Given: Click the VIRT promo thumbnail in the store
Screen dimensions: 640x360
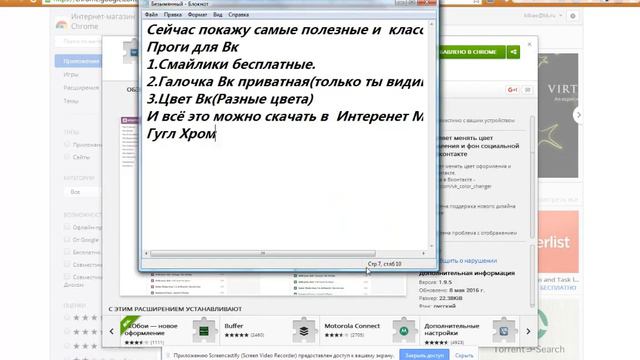Looking at the screenshot, I should click(x=558, y=116).
